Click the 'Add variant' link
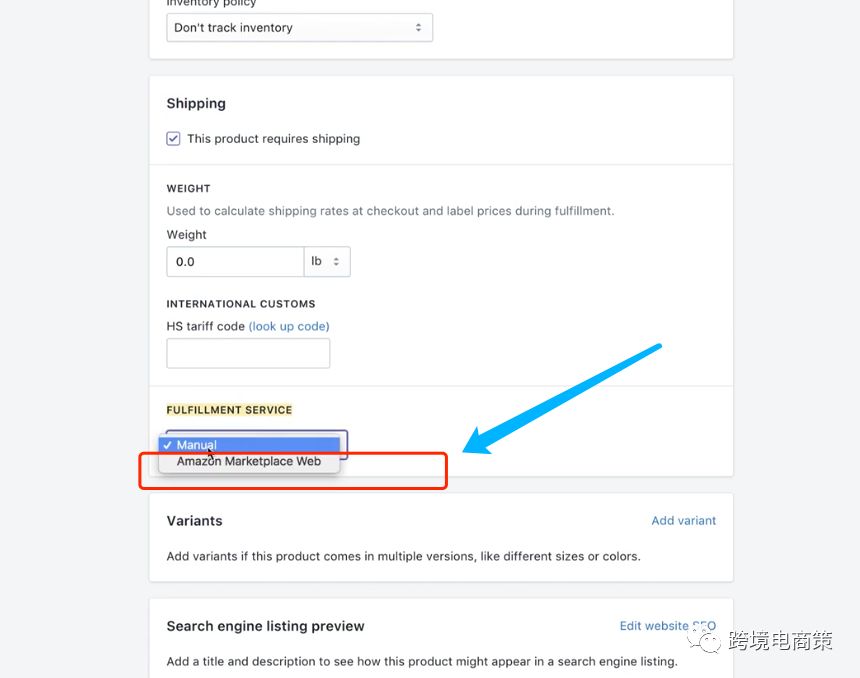Image resolution: width=860 pixels, height=678 pixels. pyautogui.click(x=684, y=520)
